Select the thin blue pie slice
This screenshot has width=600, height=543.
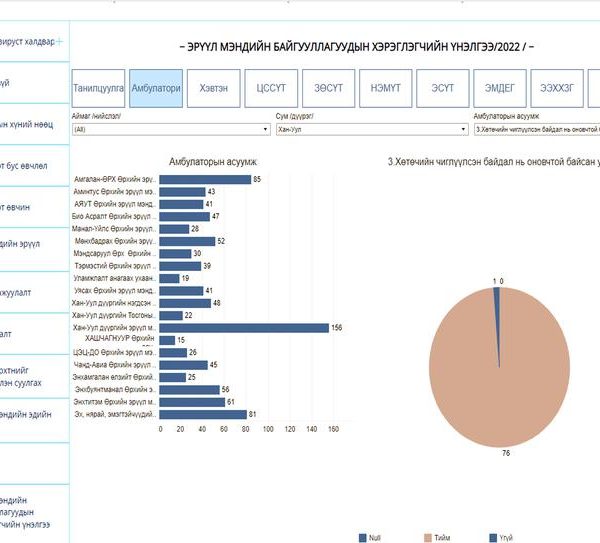point(497,306)
